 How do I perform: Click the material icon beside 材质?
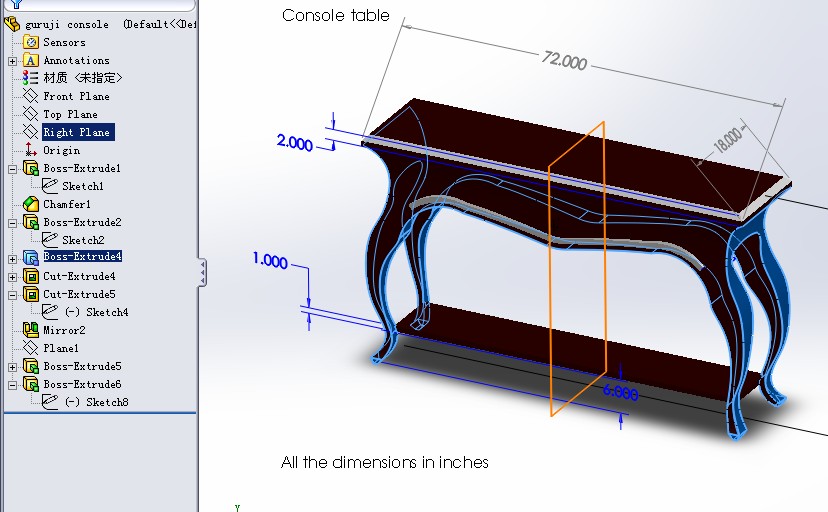pos(31,78)
